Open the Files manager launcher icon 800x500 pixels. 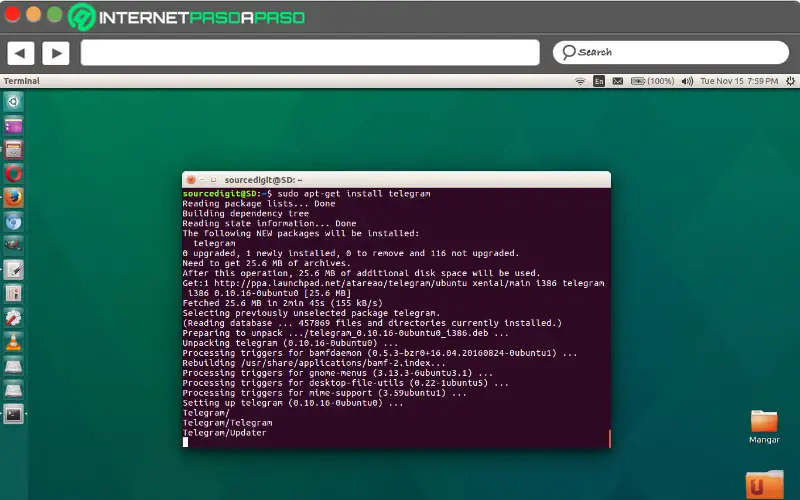[x=13, y=149]
